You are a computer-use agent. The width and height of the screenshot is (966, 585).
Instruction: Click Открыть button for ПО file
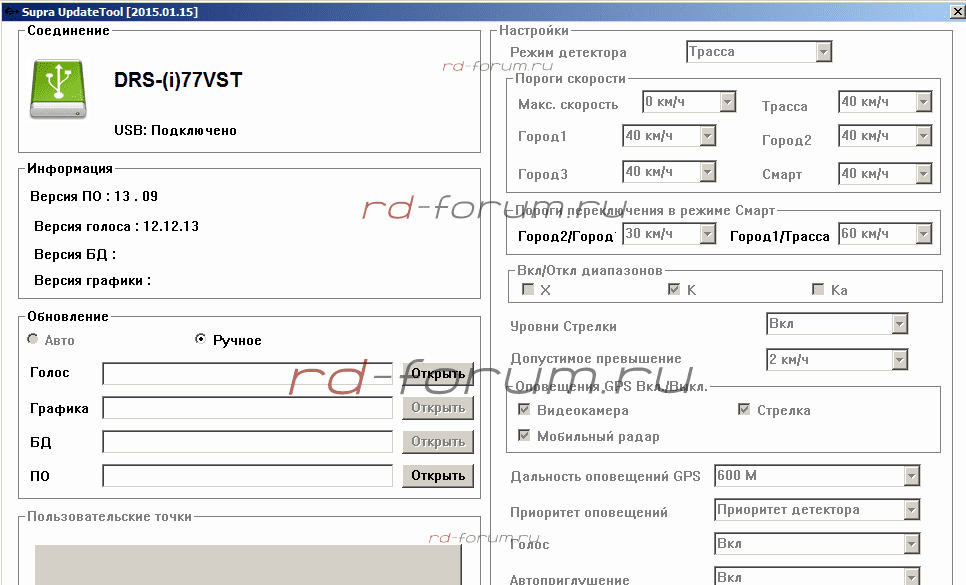coord(438,475)
